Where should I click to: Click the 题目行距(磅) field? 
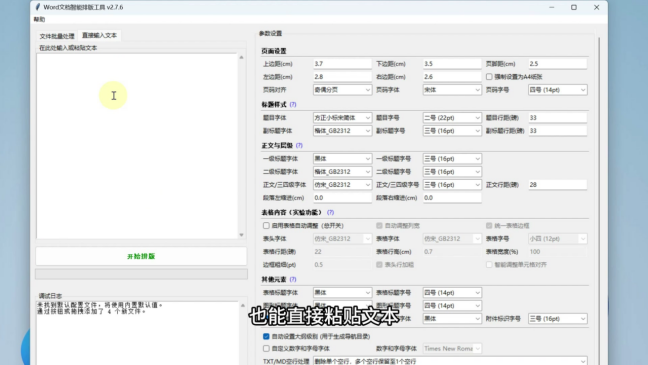(x=557, y=118)
